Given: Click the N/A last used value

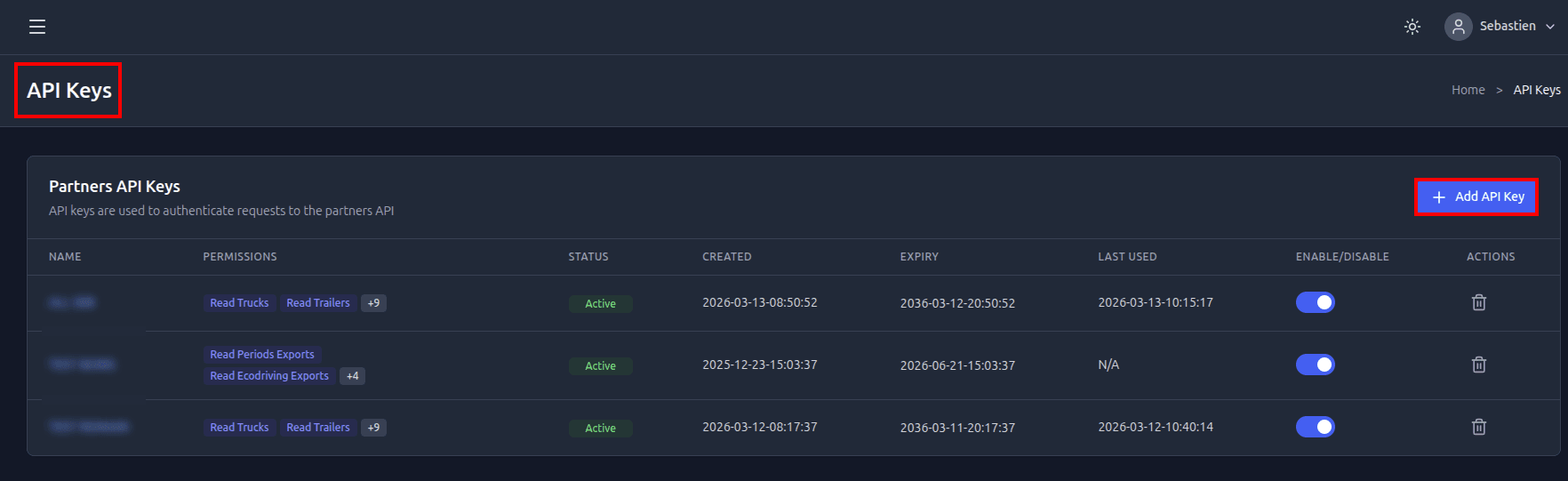Looking at the screenshot, I should (x=1108, y=365).
